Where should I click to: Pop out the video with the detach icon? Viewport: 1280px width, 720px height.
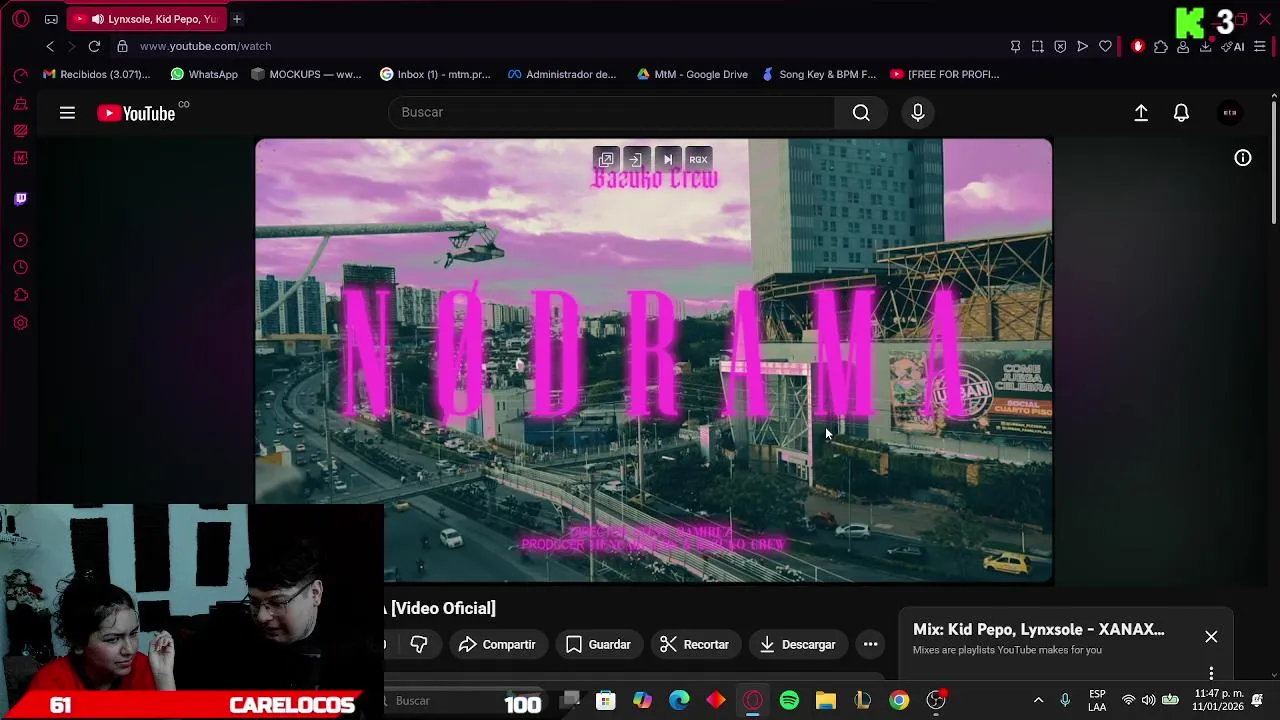pos(606,160)
